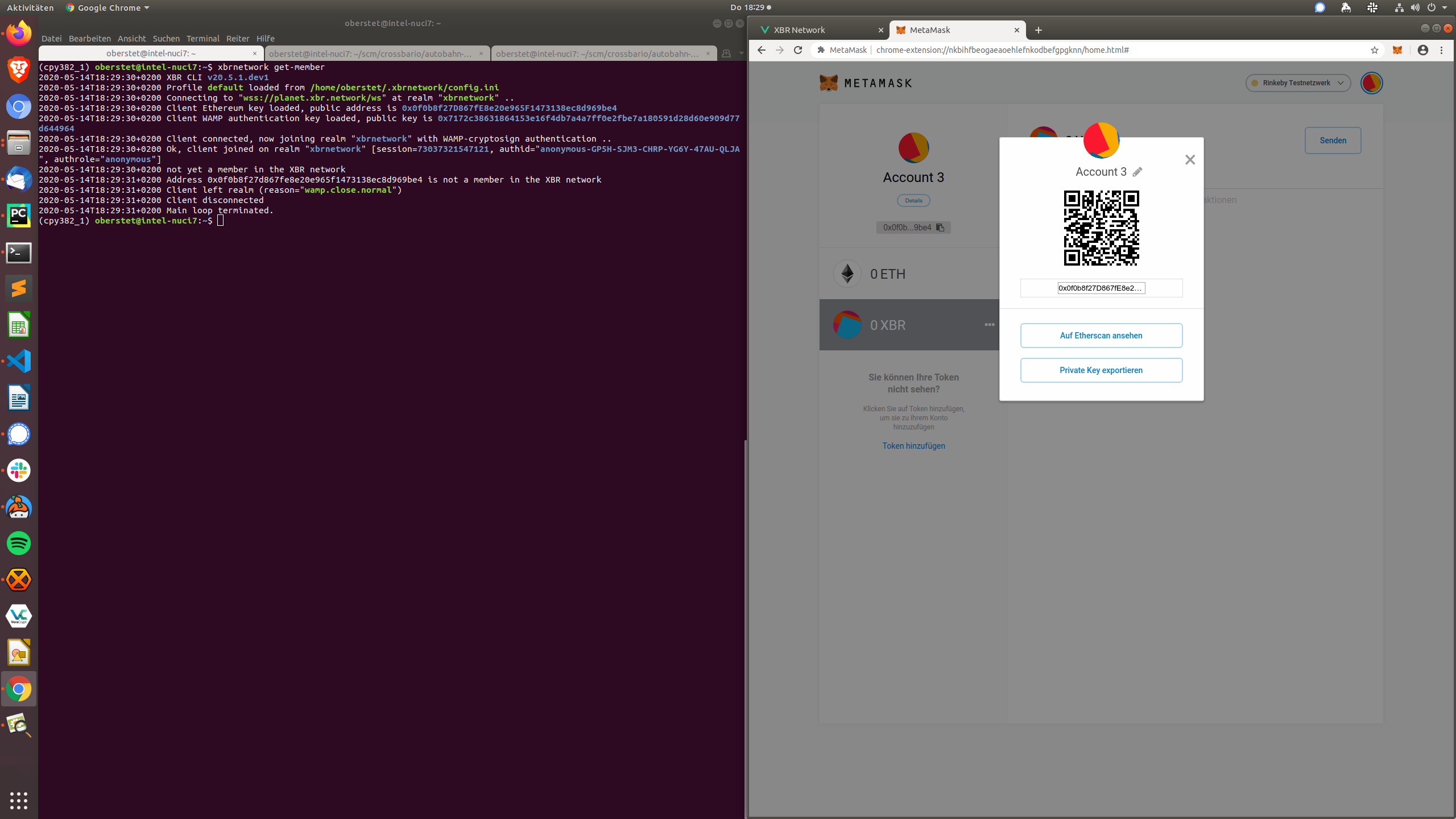Click Auf Etherscan ansehen button
This screenshot has width=1456, height=819.
1101,336
